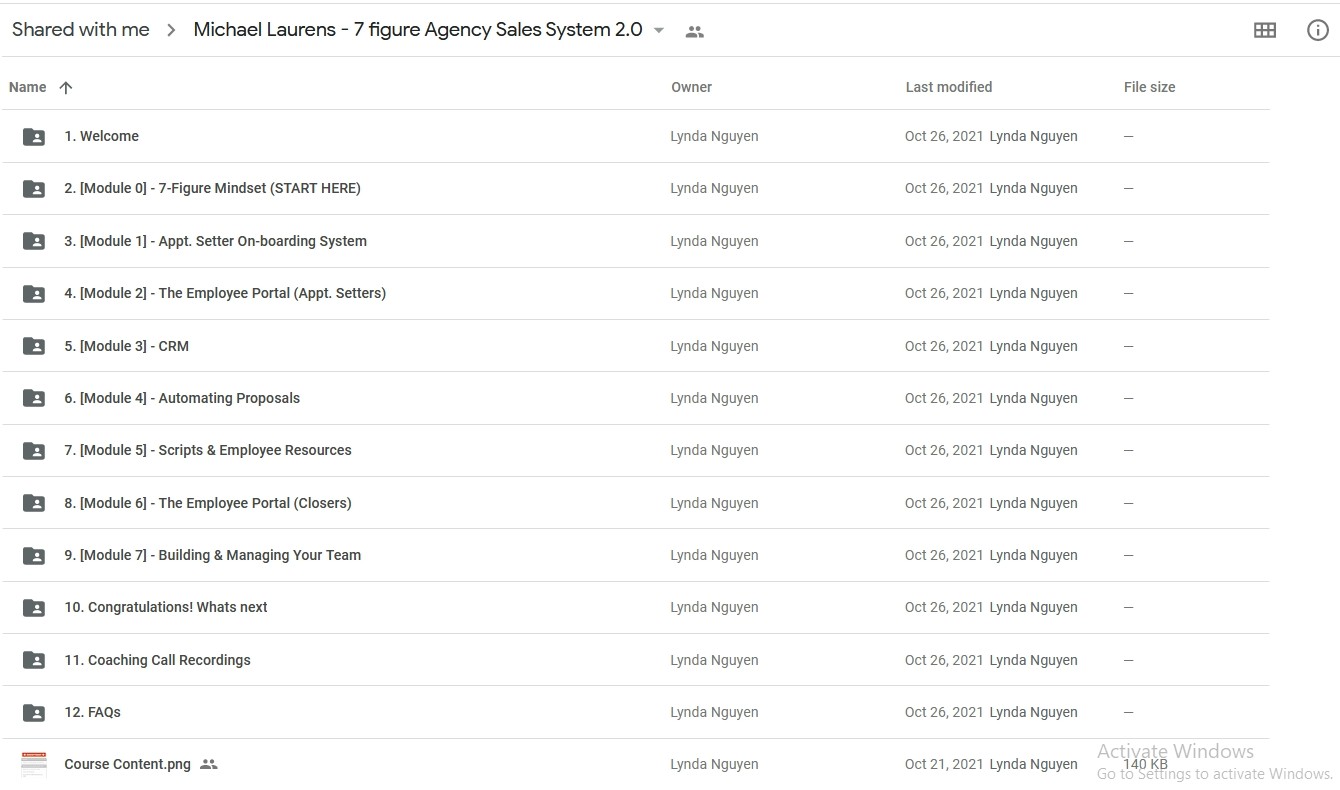
Task: Switch to grid layout view
Action: (1265, 30)
